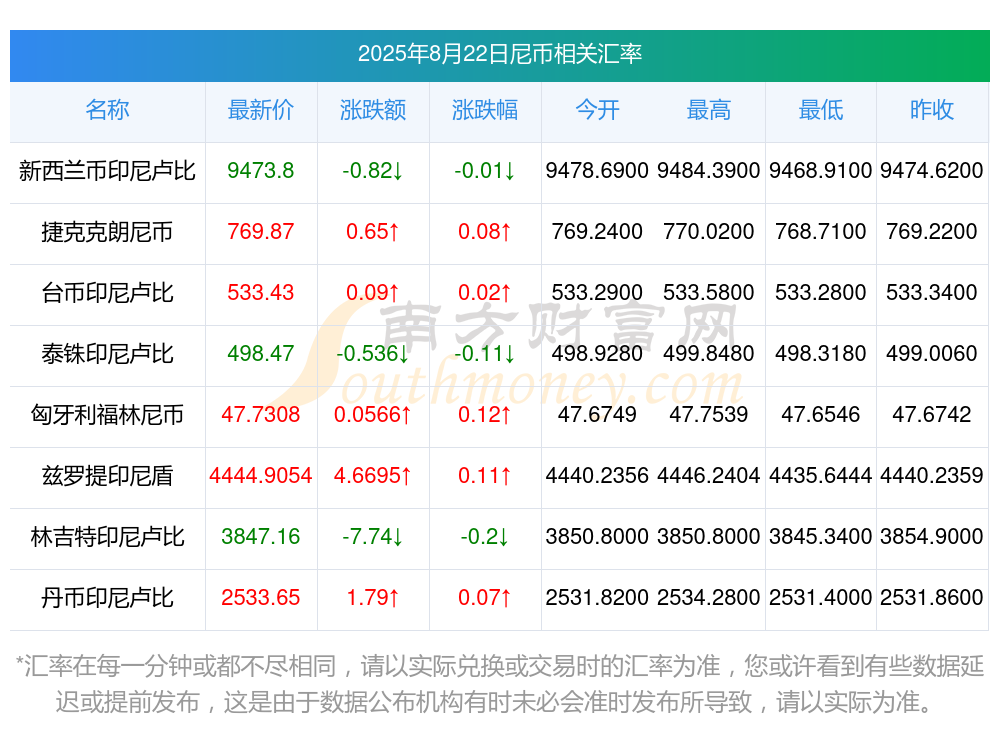
Task: Click opening value 769.2400
Action: coord(597,231)
